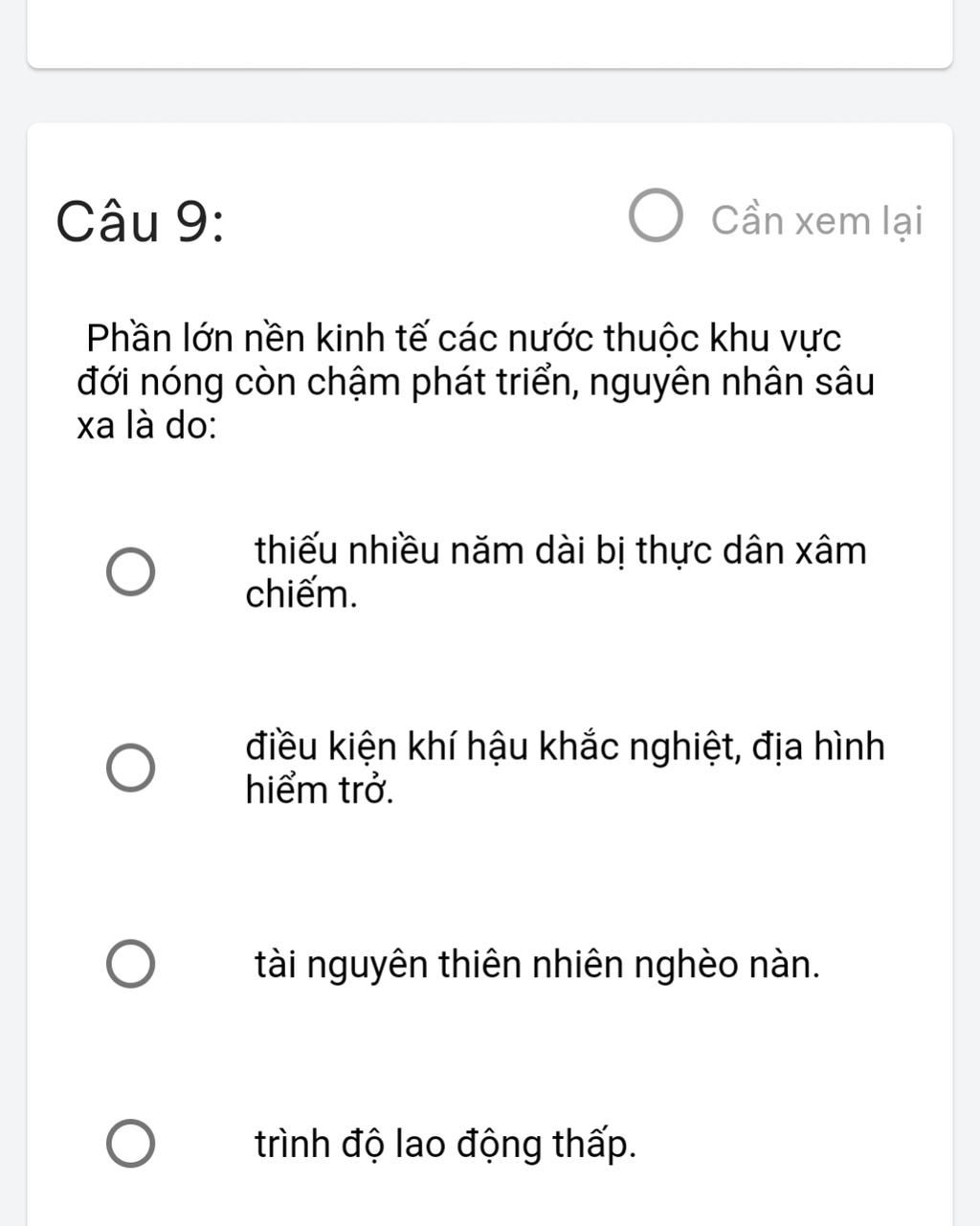Click the previous question card at the top
980x1226 pixels.
pos(490,33)
